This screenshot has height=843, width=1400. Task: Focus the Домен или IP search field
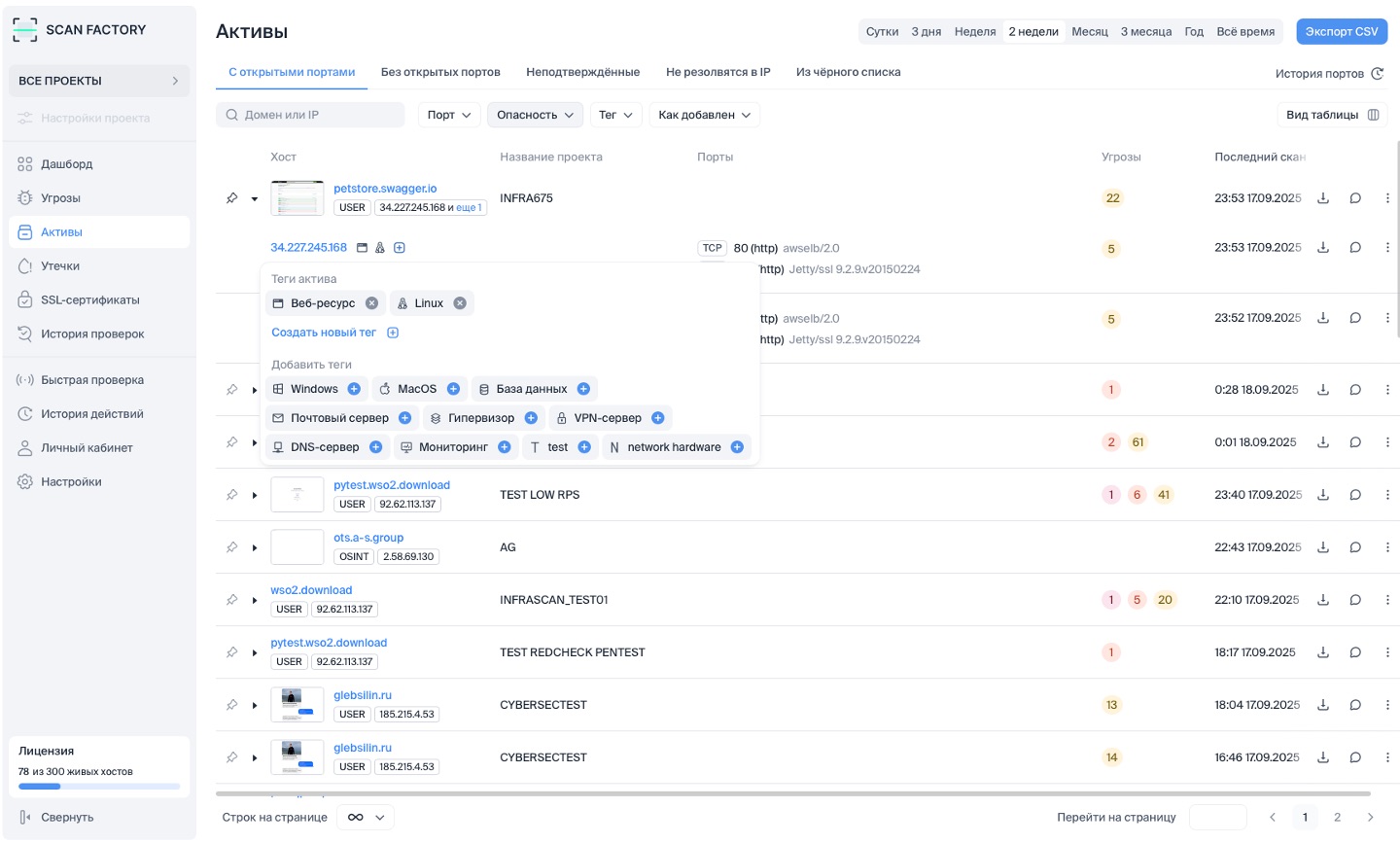tap(311, 115)
